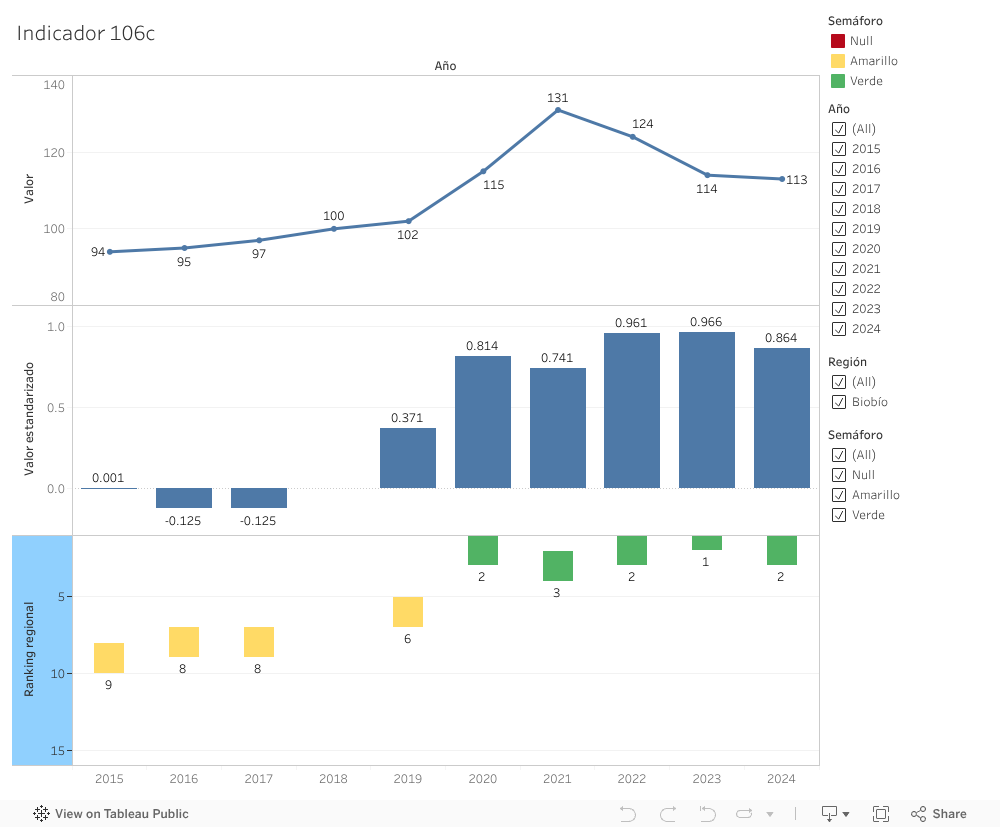This screenshot has height=827, width=1000.
Task: Click the Share label
Action: coord(949,814)
